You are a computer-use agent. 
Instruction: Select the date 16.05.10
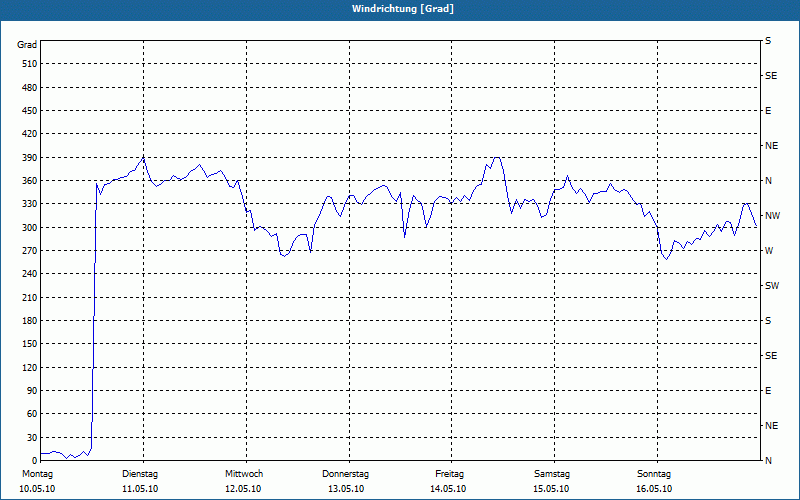(x=654, y=489)
